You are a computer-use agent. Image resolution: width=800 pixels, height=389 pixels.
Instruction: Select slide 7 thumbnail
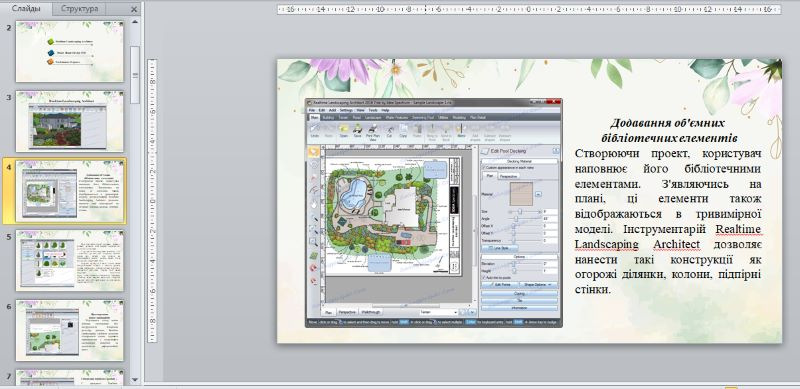pyautogui.click(x=70, y=377)
